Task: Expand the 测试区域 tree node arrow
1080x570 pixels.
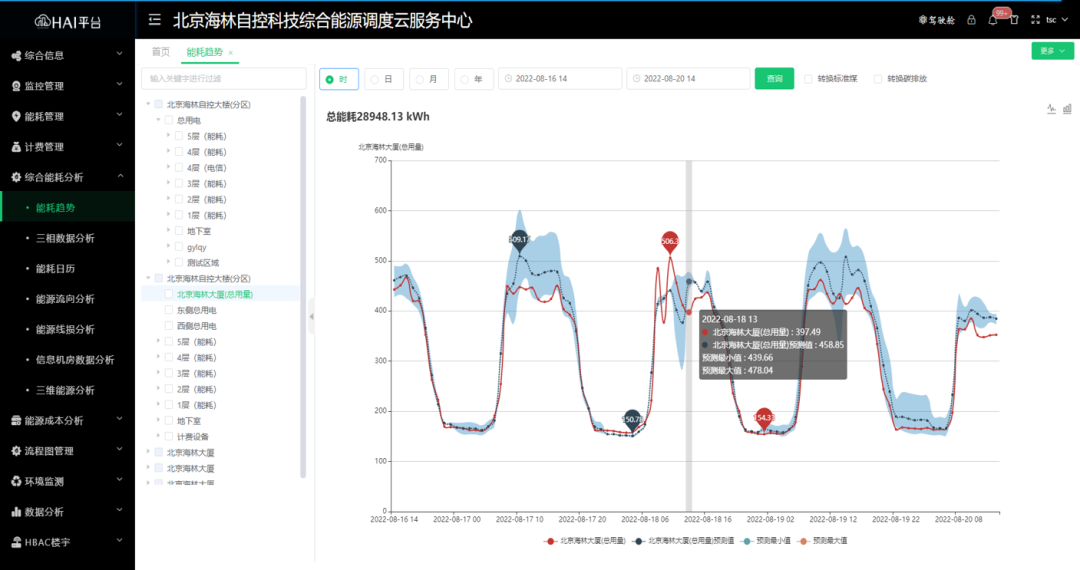Action: click(169, 262)
